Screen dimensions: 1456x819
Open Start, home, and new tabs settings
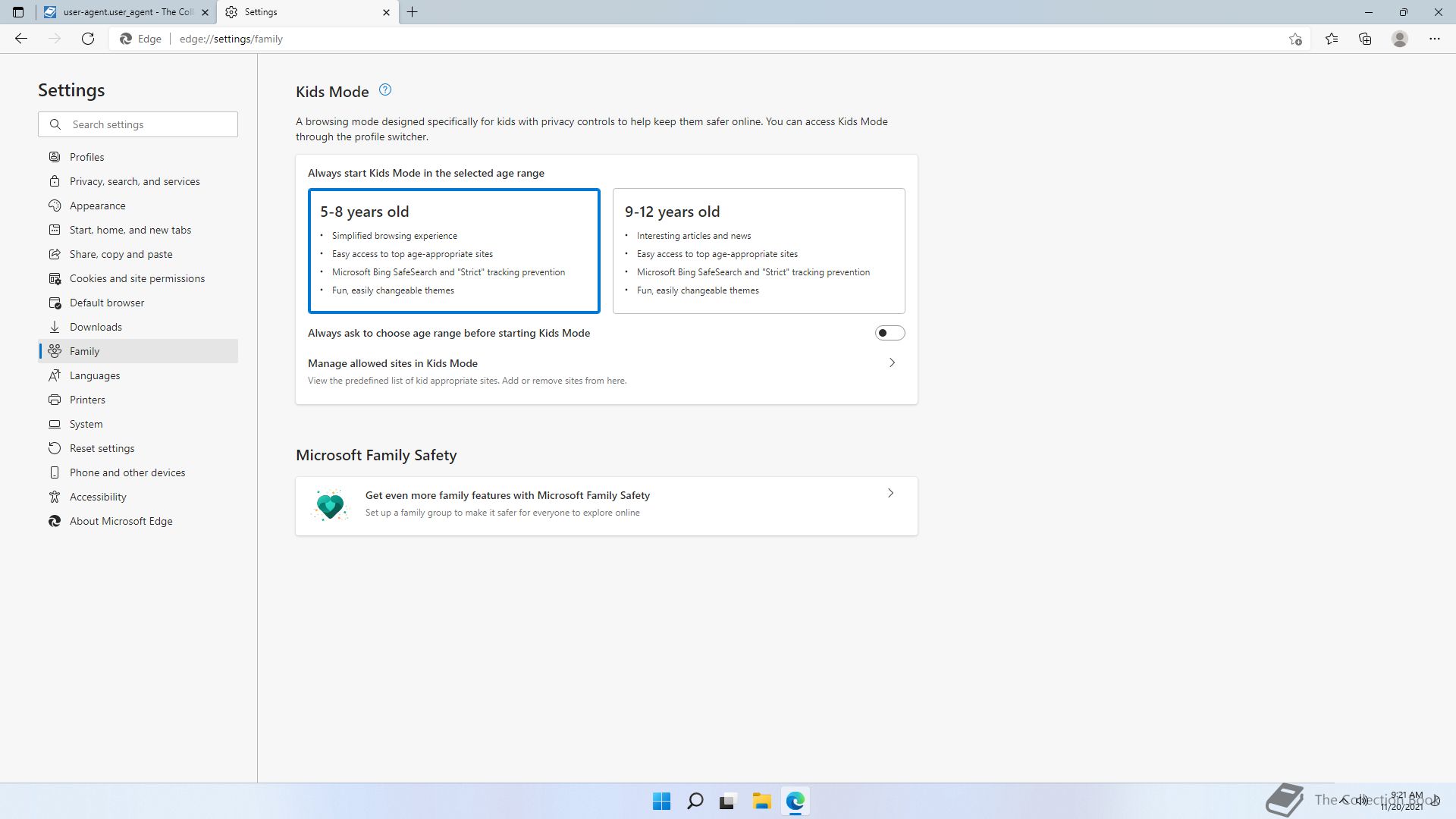[x=138, y=230]
